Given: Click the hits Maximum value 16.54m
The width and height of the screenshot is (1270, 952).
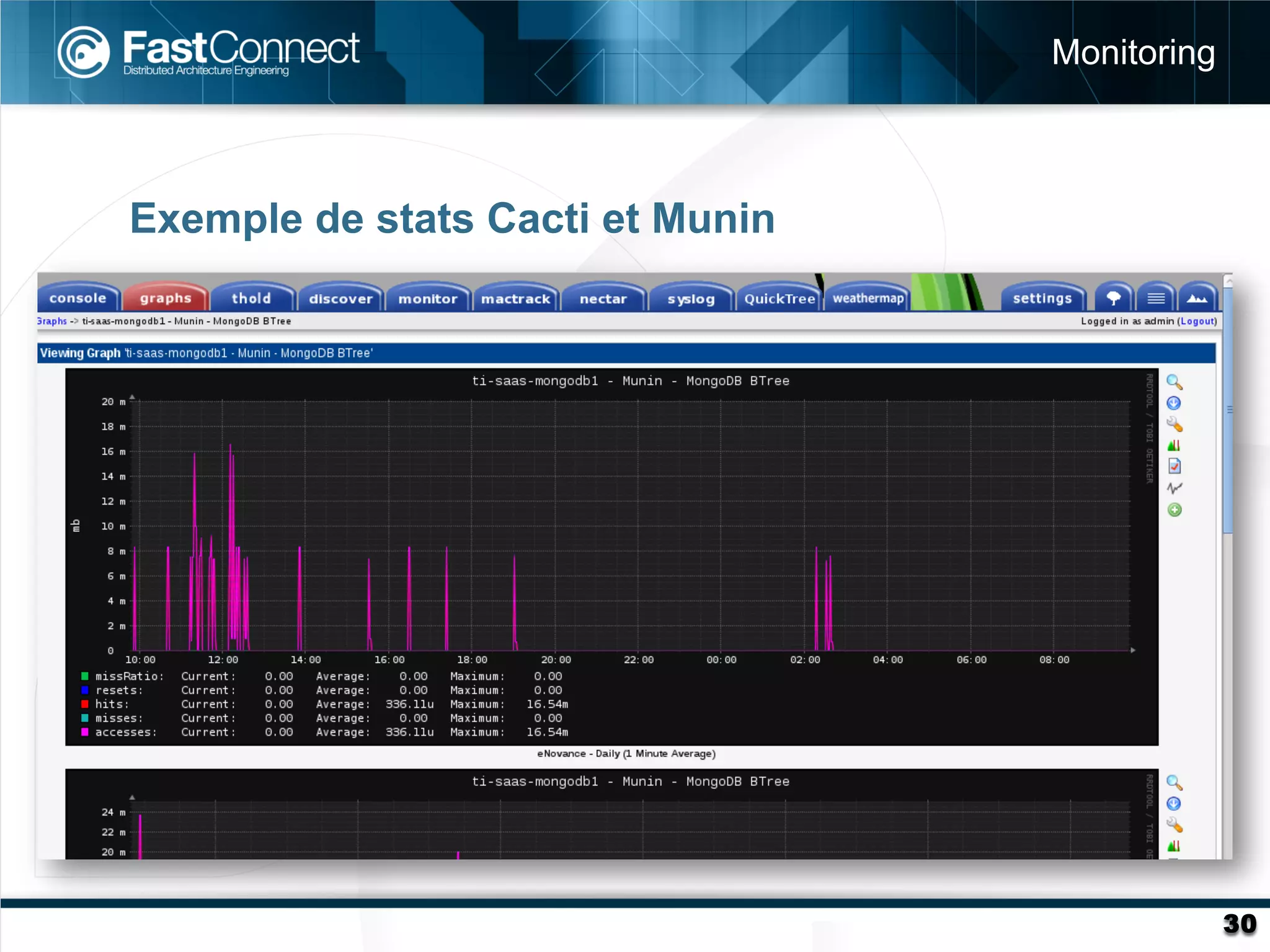Looking at the screenshot, I should point(547,704).
